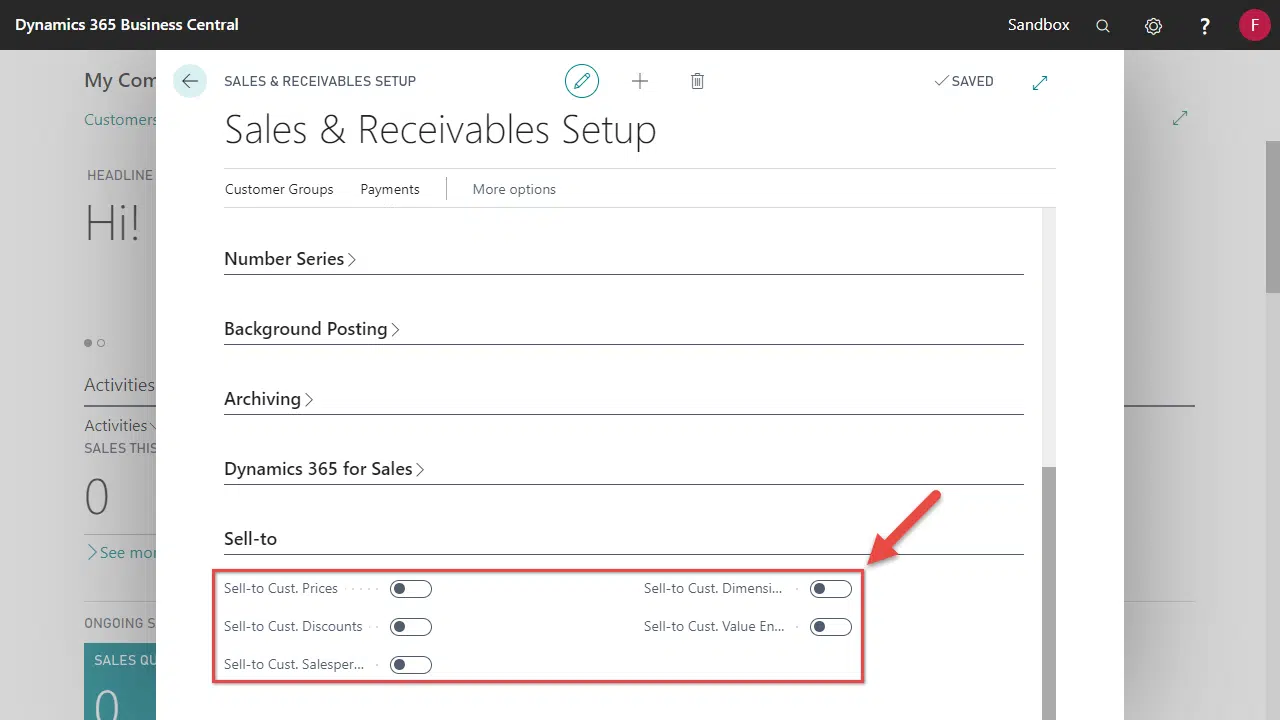Expand the Number Series section
The height and width of the screenshot is (720, 1280).
click(290, 259)
